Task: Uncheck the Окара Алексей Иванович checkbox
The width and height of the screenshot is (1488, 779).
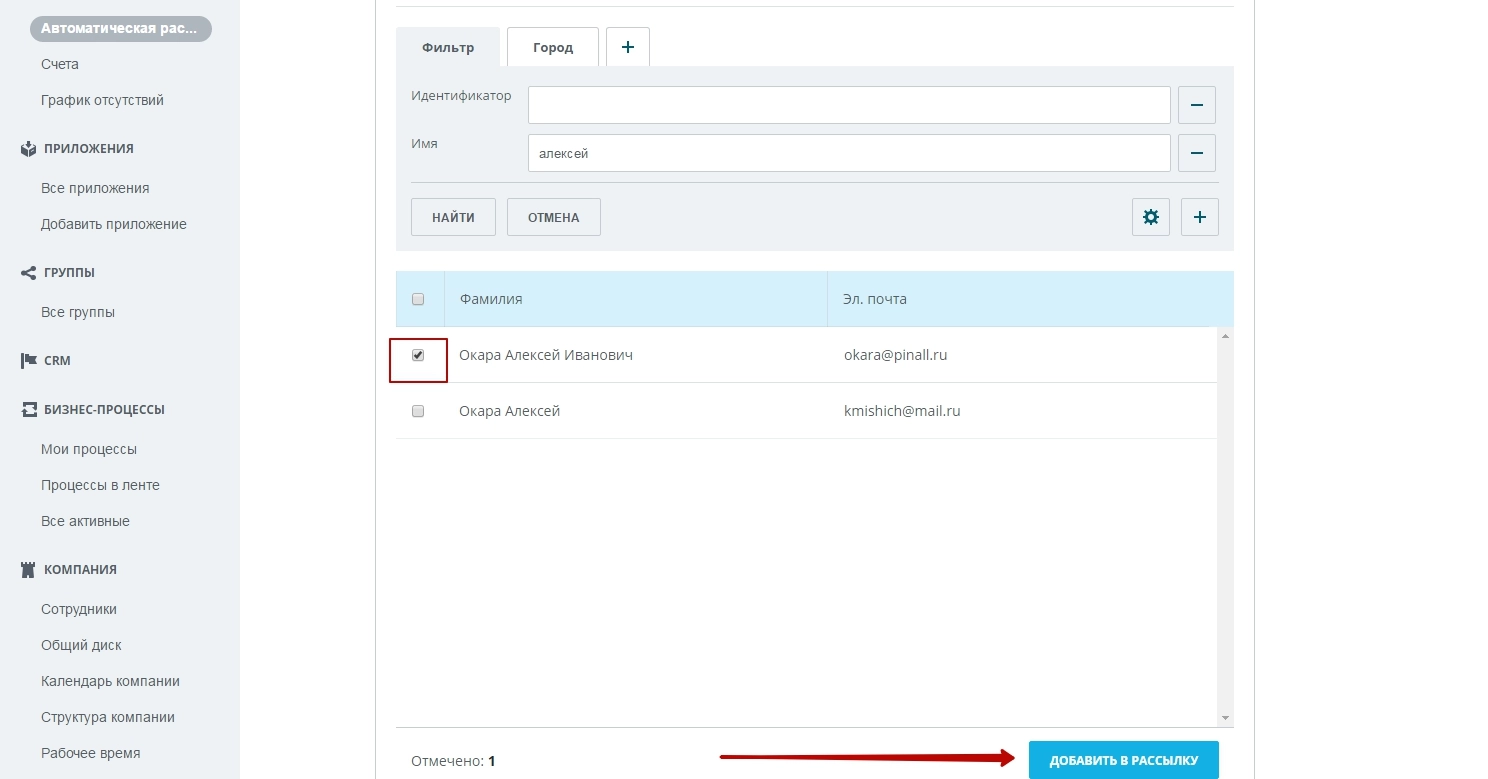Action: [x=418, y=355]
